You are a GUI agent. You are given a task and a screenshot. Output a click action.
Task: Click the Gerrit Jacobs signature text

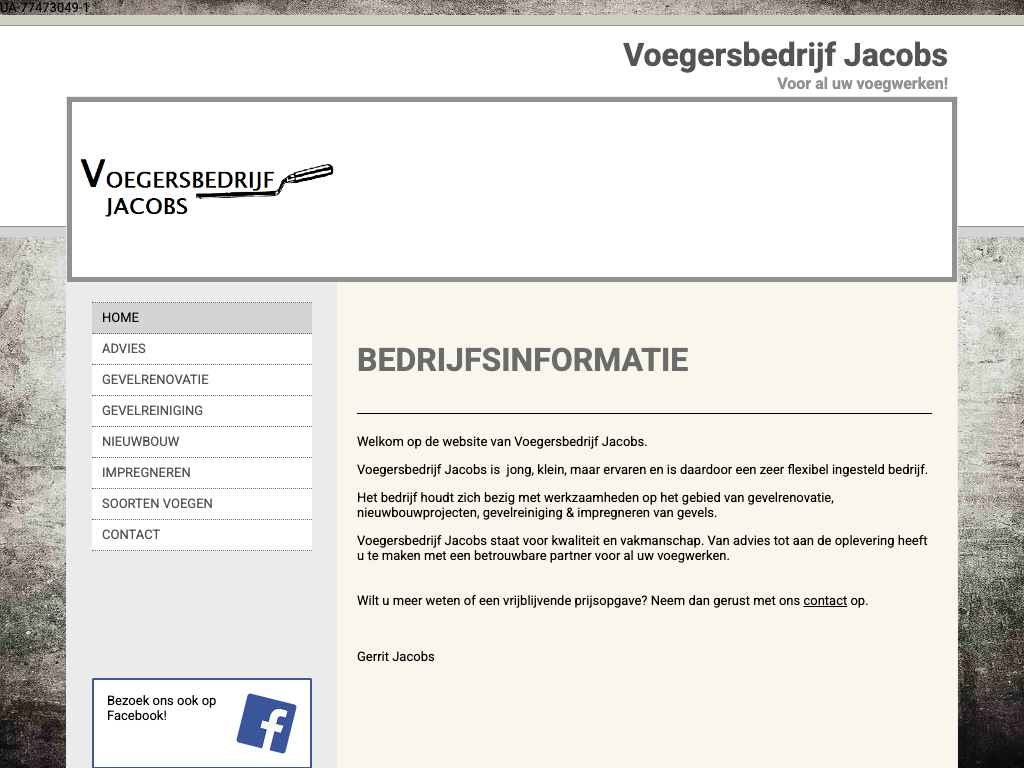click(396, 657)
